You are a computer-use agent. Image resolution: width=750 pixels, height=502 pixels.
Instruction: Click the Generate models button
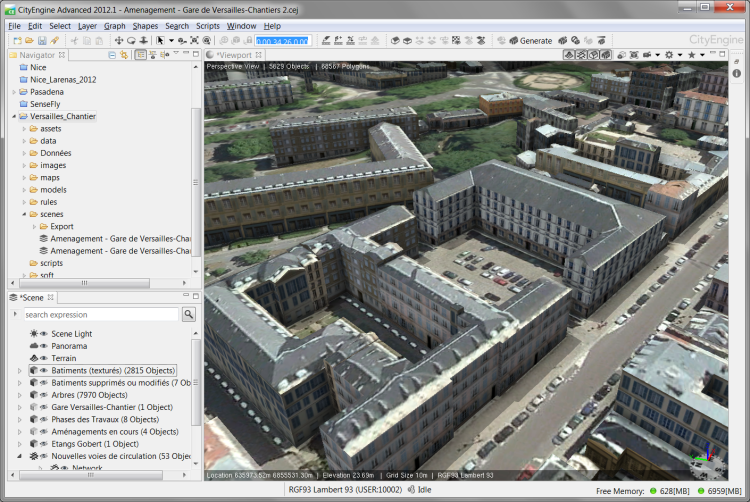click(530, 41)
